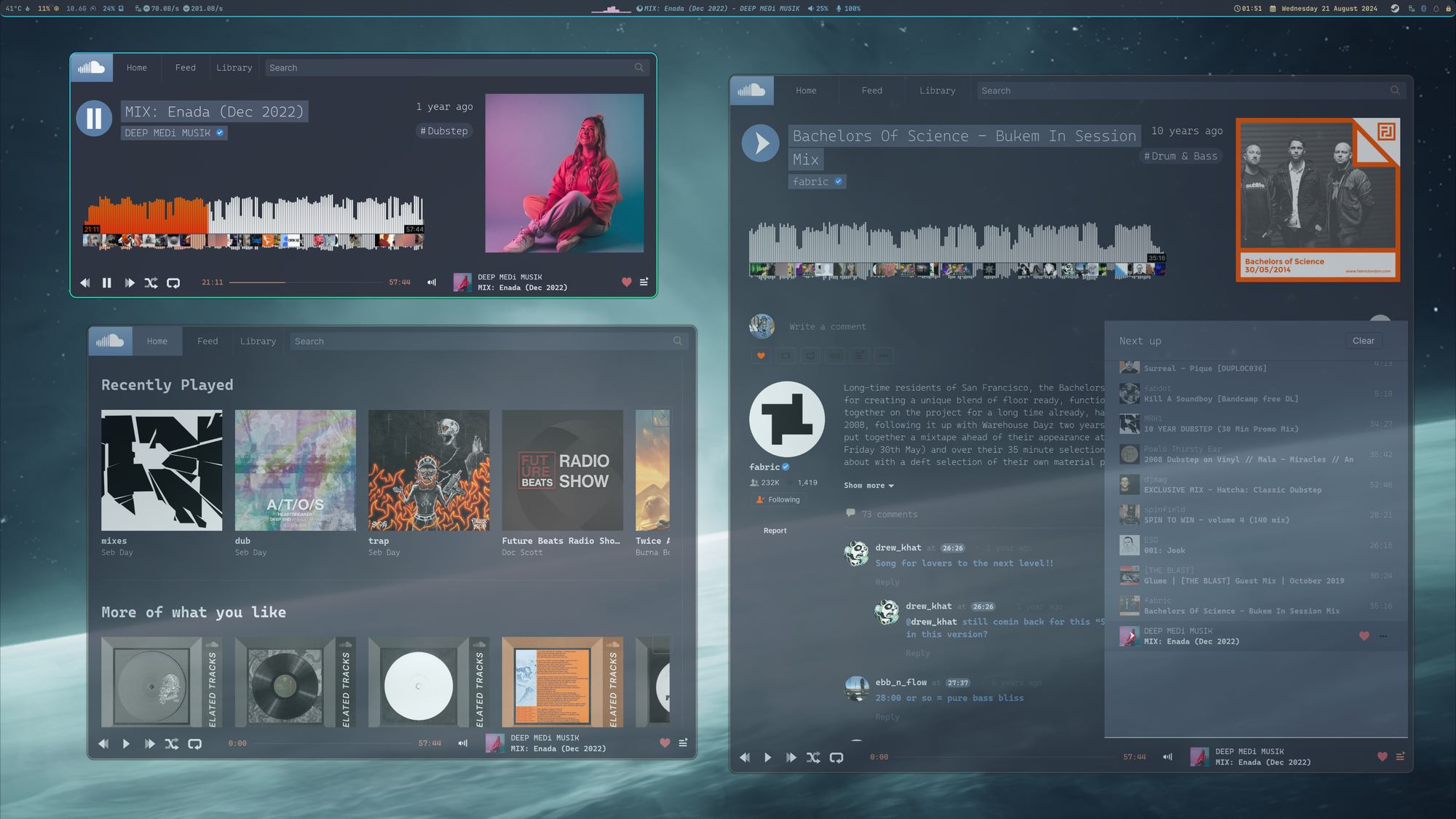
Task: Toggle repeat in Recently Played window
Action: click(x=194, y=743)
